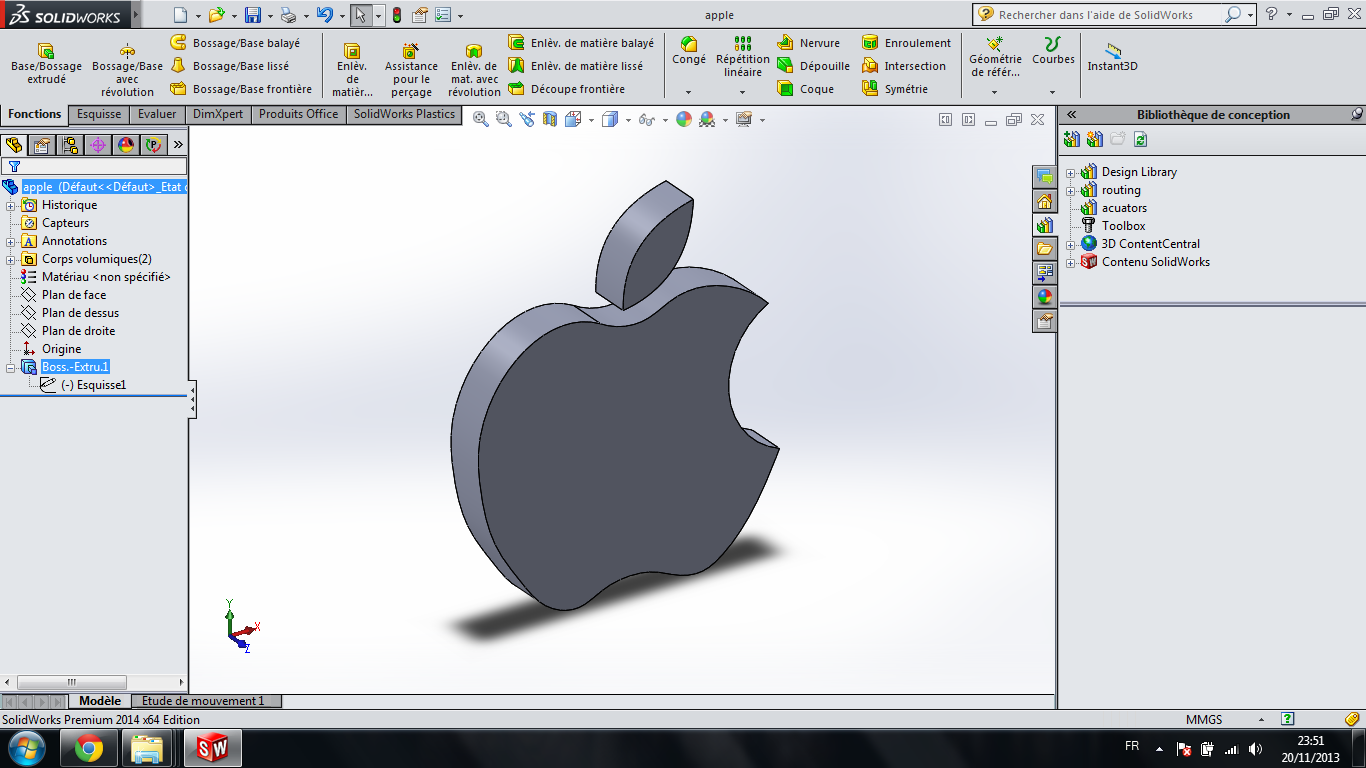Open dropdown arrow next to Undo icon

[x=341, y=16]
